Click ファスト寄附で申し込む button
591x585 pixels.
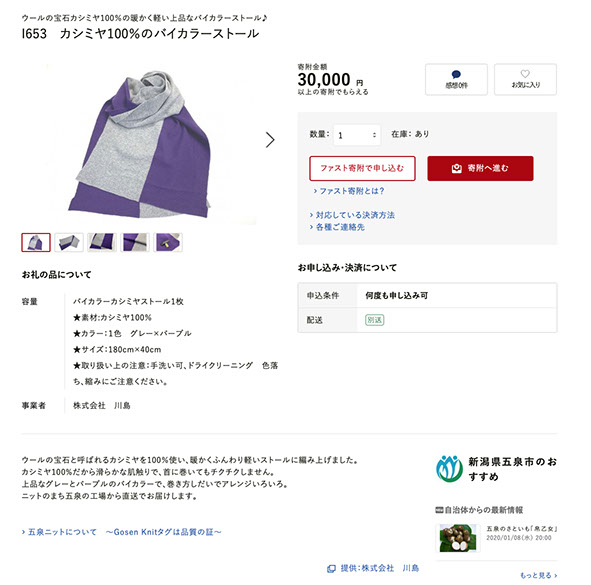click(x=362, y=168)
